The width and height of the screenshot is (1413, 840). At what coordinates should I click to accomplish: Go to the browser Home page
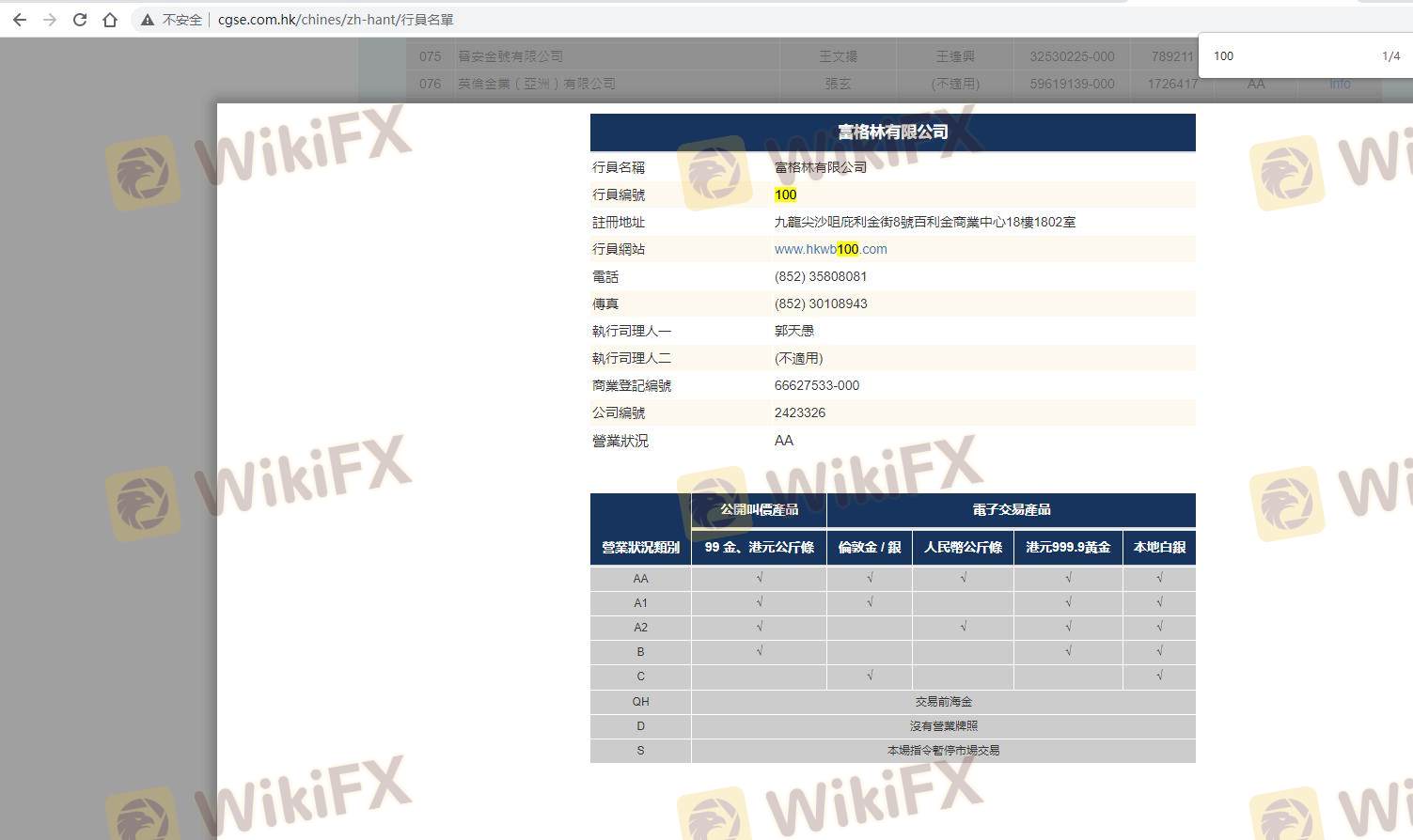pyautogui.click(x=110, y=20)
